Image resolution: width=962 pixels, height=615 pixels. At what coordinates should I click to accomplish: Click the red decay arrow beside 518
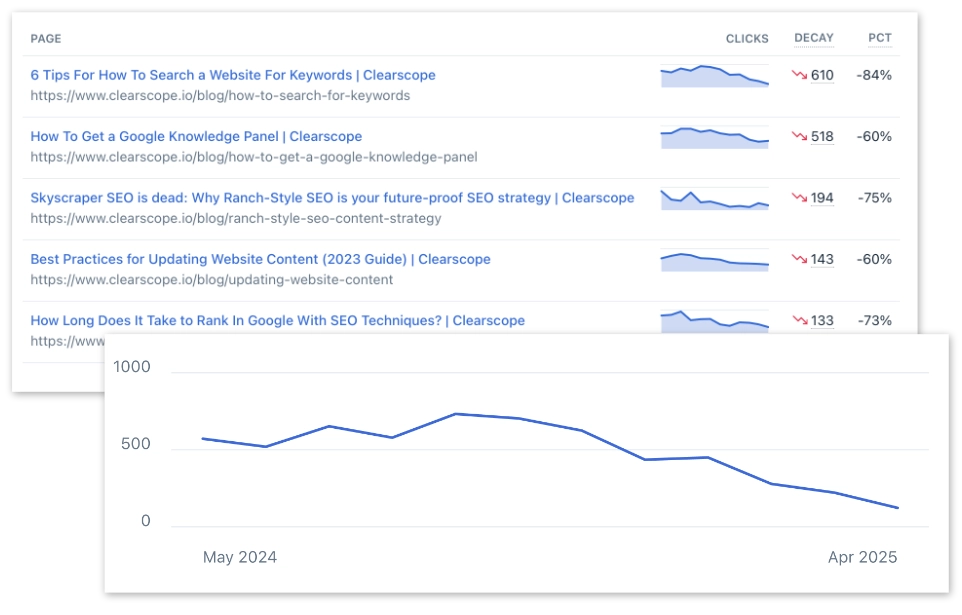click(x=797, y=137)
